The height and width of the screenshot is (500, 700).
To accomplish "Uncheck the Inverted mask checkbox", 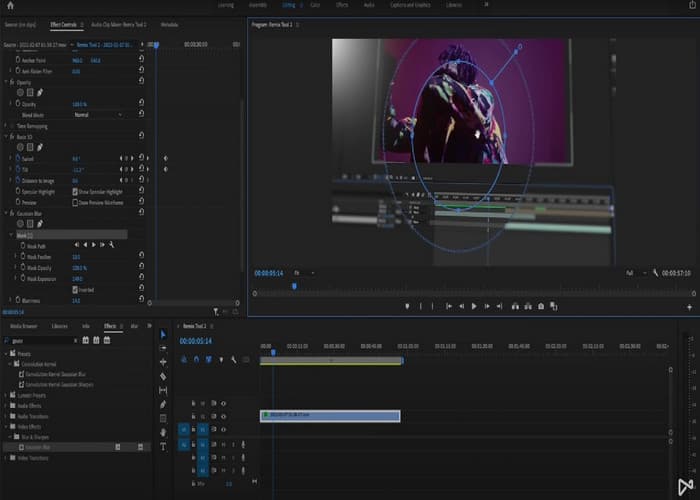I will coord(75,290).
